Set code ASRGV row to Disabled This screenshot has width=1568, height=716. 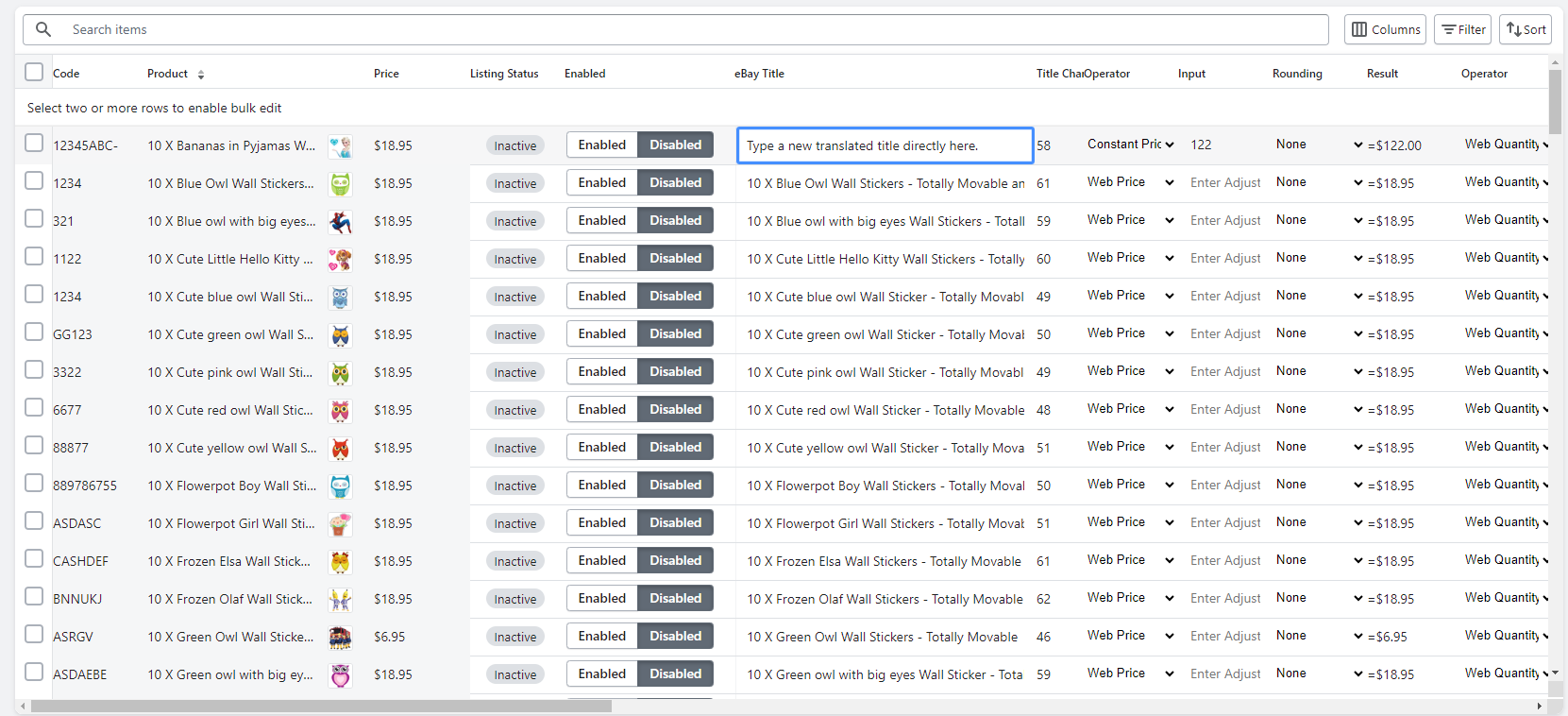[676, 636]
